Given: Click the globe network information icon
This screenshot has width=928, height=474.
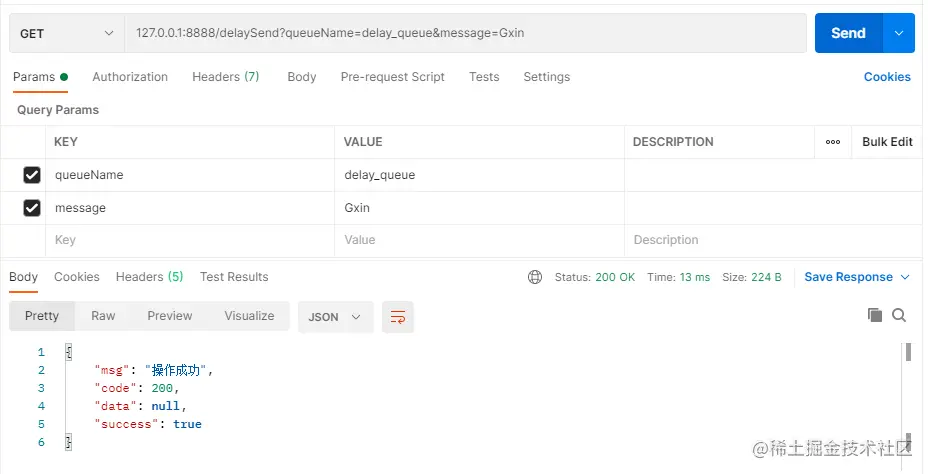Looking at the screenshot, I should pos(535,277).
